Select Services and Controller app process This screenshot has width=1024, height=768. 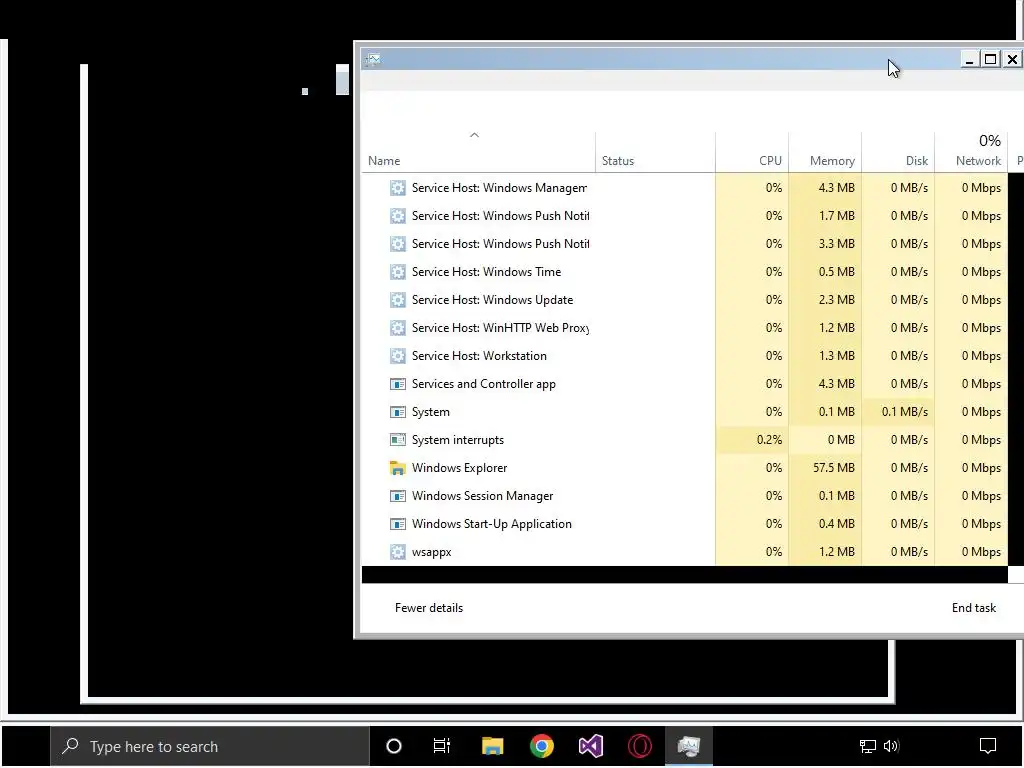pos(483,384)
